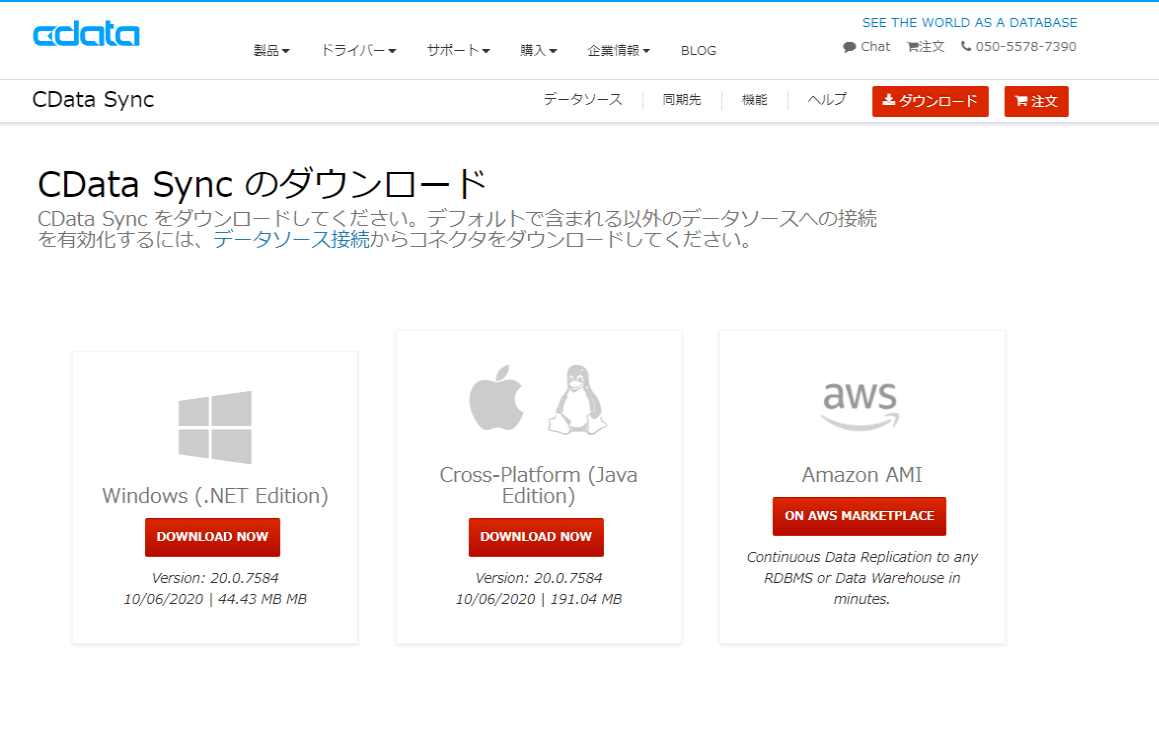Screen dimensions: 1159x729
Task: Click the CData Sync のダウンロード heading
Action: tap(262, 184)
